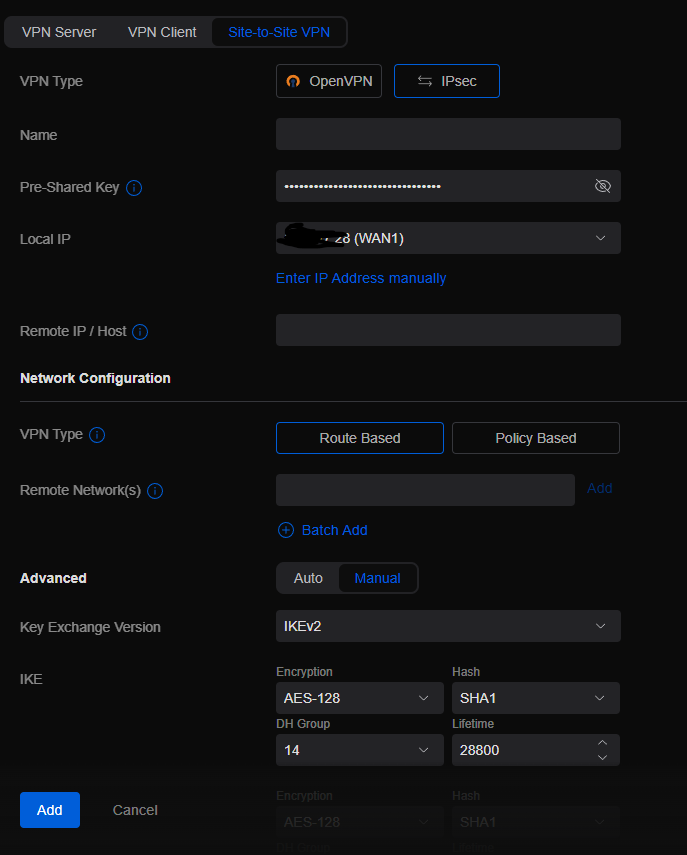Screen dimensions: 687x855
Task: Click info icon beside Remote IP / Host
Action: coord(140,332)
